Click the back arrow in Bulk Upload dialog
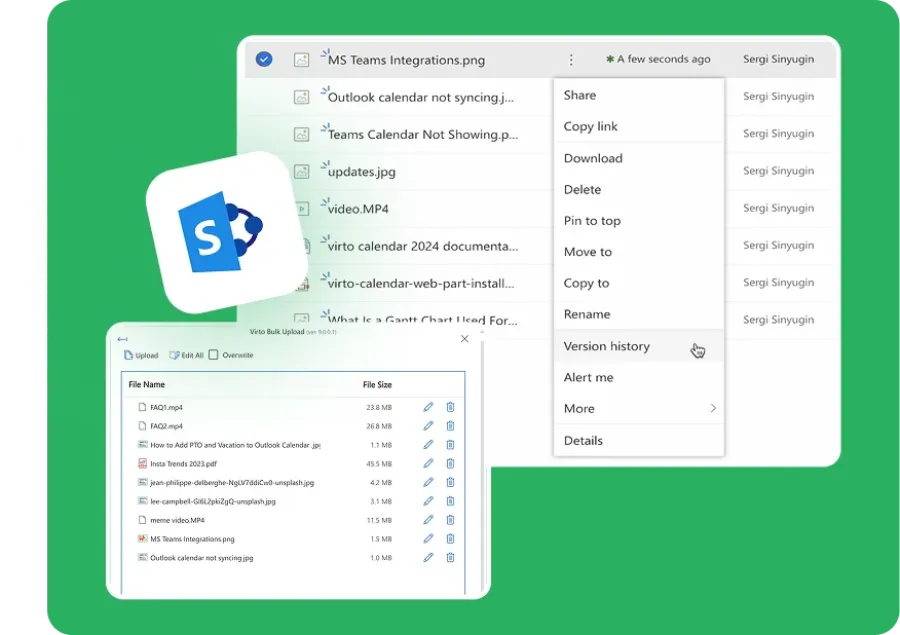This screenshot has height=635, width=900. 122,339
